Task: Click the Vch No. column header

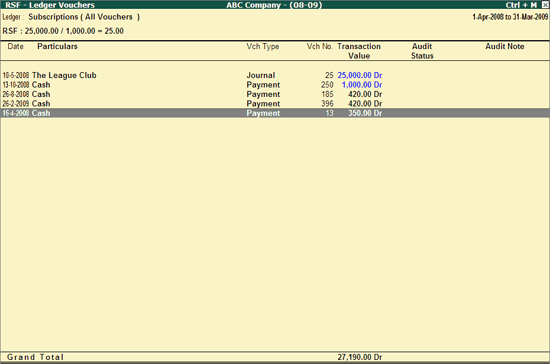Action: click(320, 47)
